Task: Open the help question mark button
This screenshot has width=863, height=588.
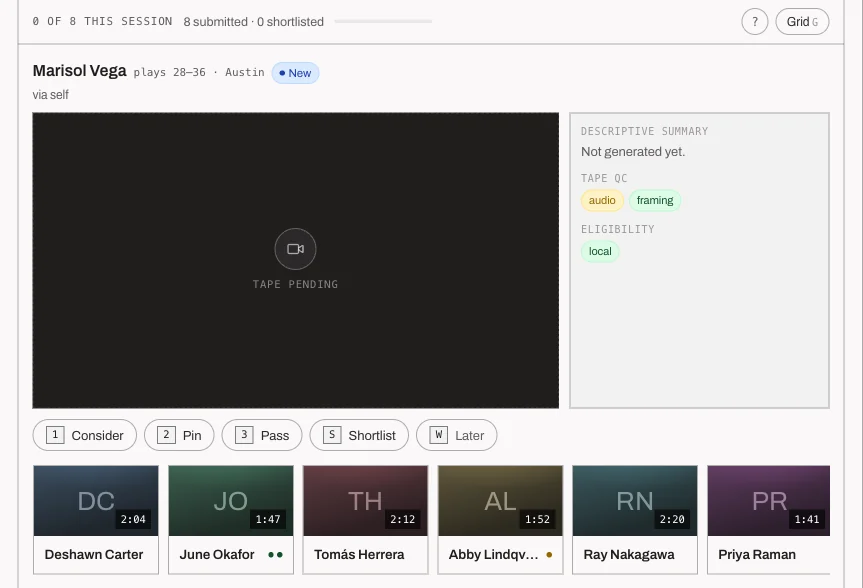Action: tap(755, 21)
